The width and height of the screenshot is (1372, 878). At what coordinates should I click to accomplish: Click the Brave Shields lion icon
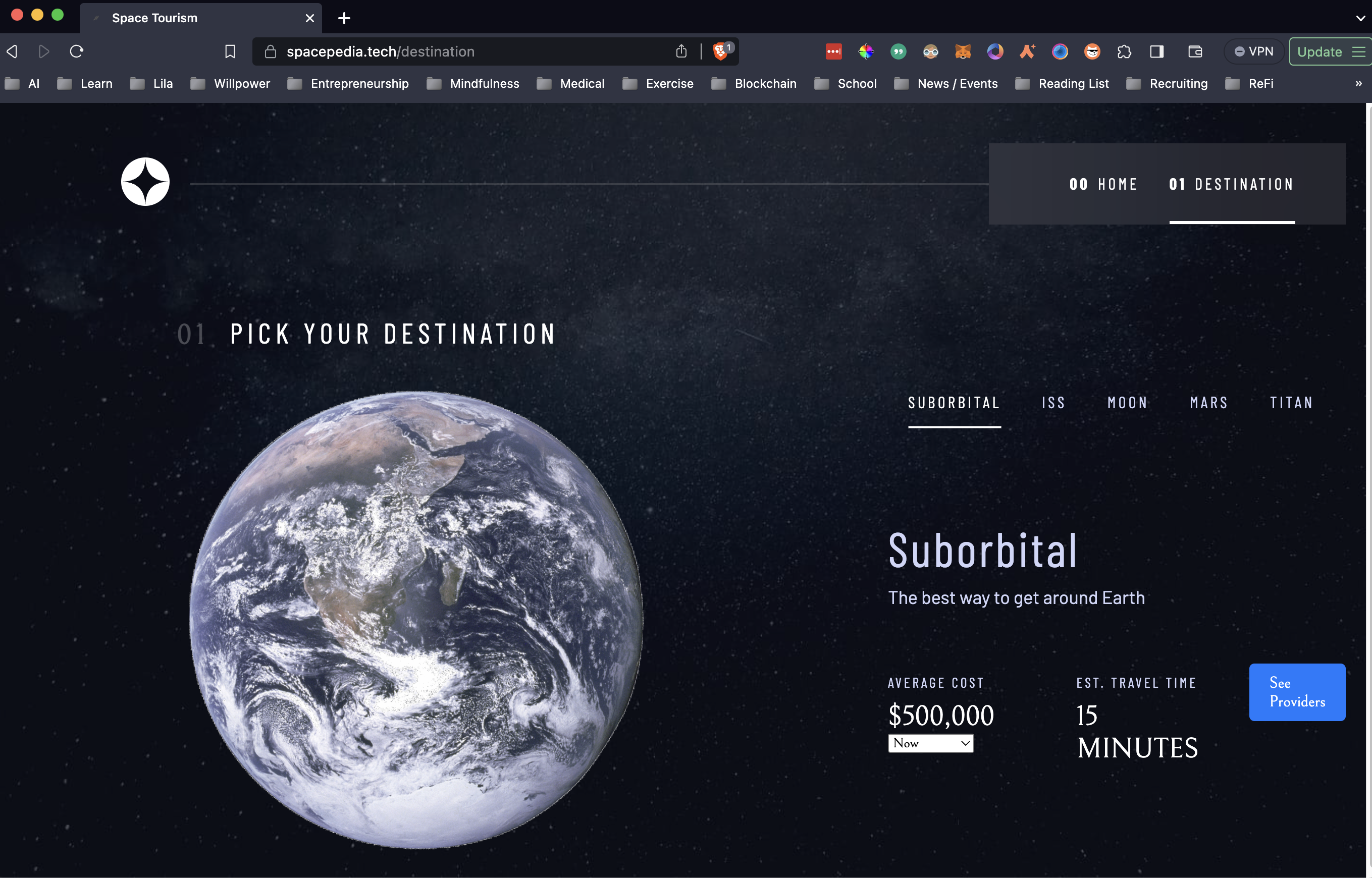pos(720,51)
